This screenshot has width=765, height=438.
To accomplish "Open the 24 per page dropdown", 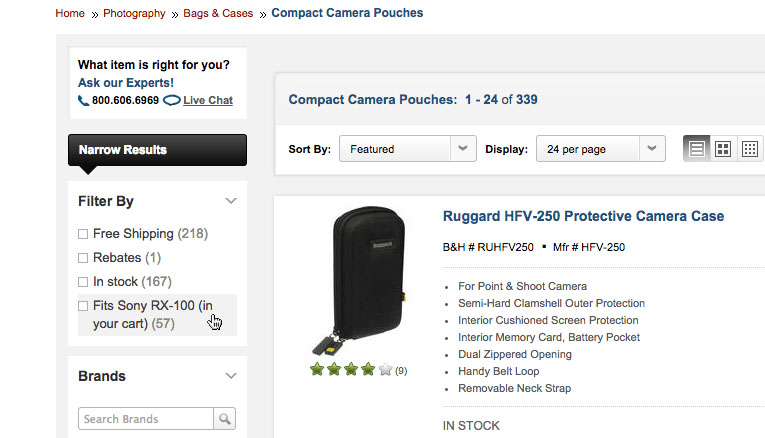I will click(600, 149).
